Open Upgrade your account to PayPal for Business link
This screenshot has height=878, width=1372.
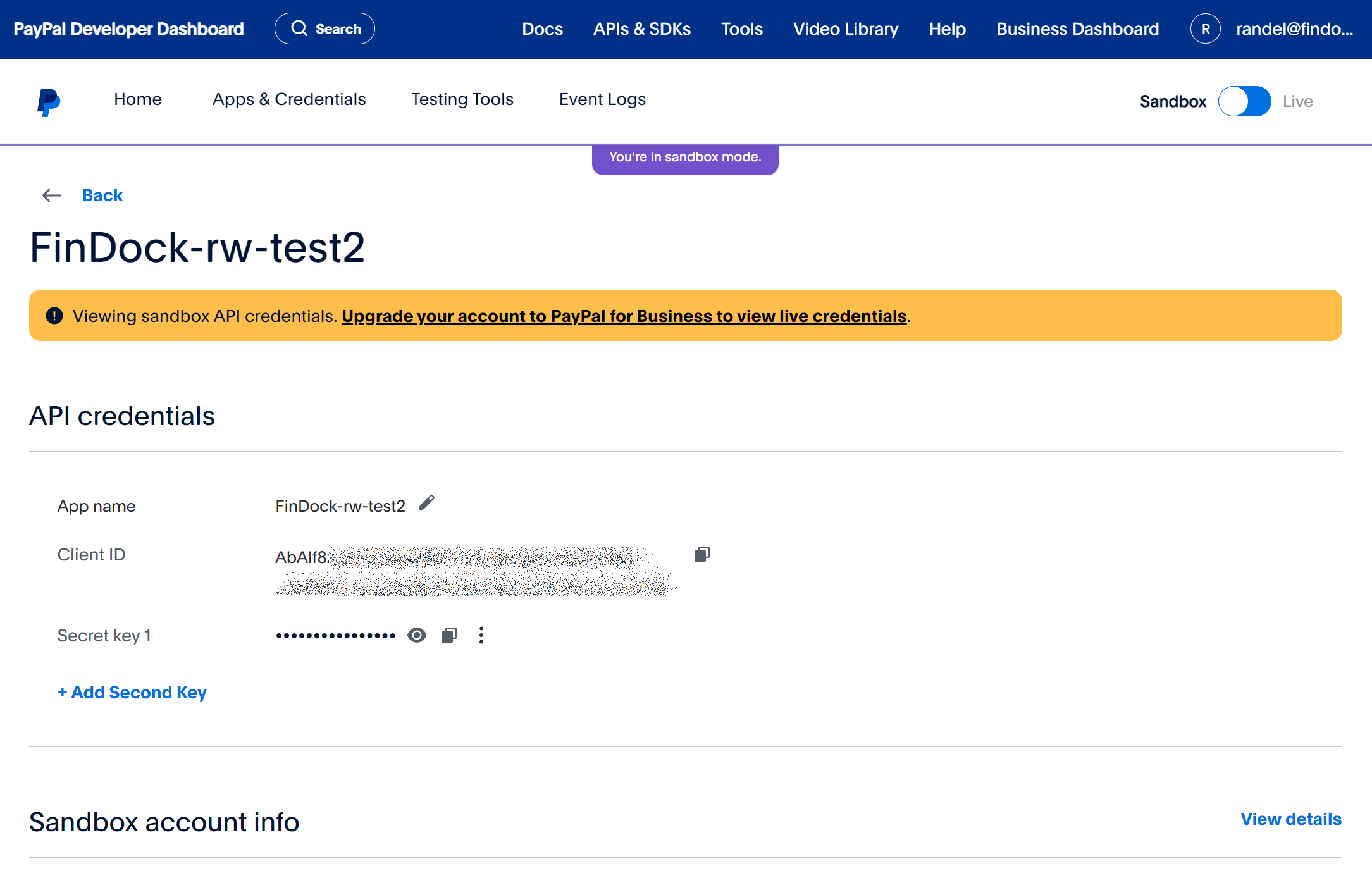point(624,316)
